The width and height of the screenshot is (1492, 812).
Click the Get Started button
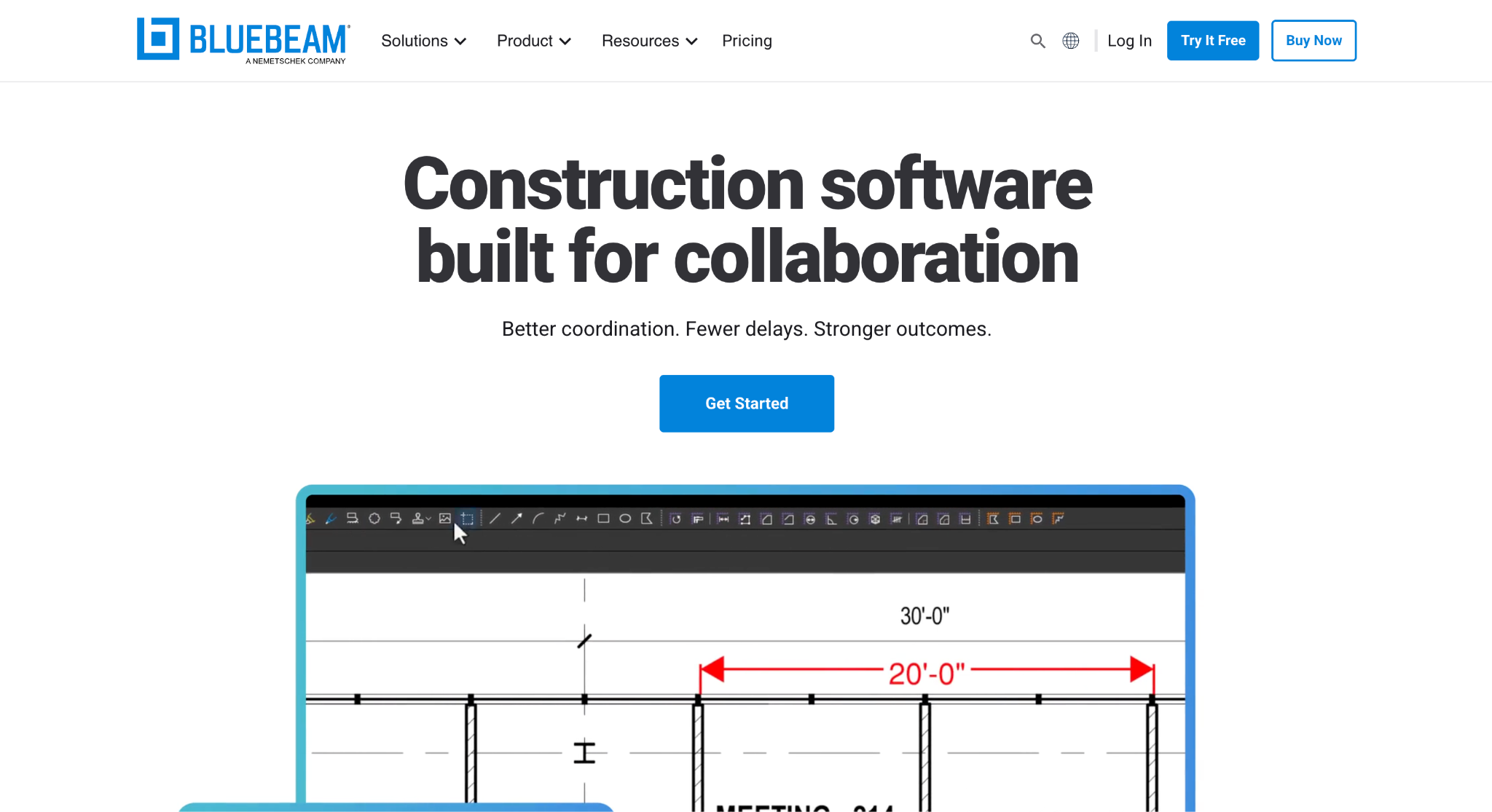[747, 403]
